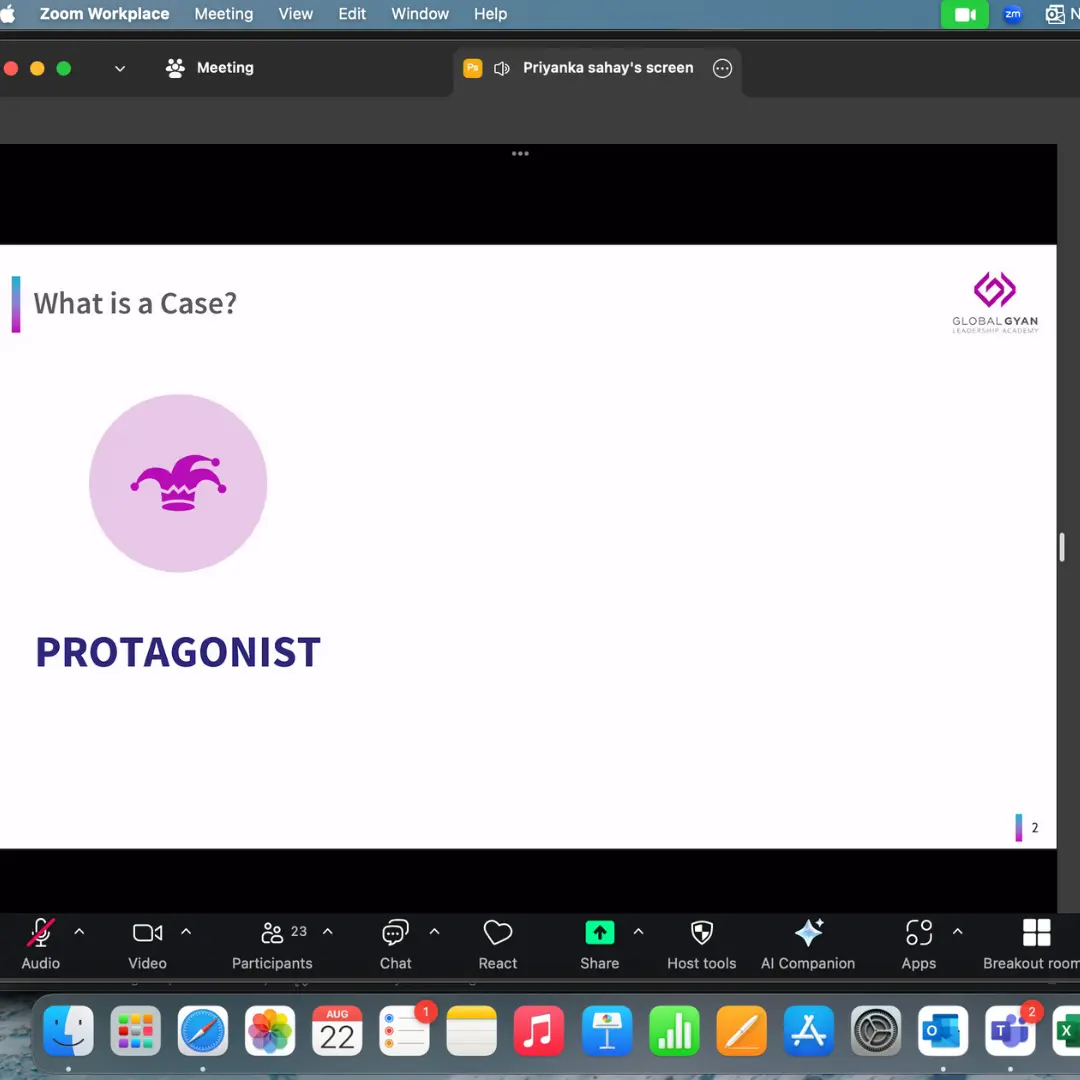
Task: Unmute the microphone using Audio button
Action: (x=41, y=943)
